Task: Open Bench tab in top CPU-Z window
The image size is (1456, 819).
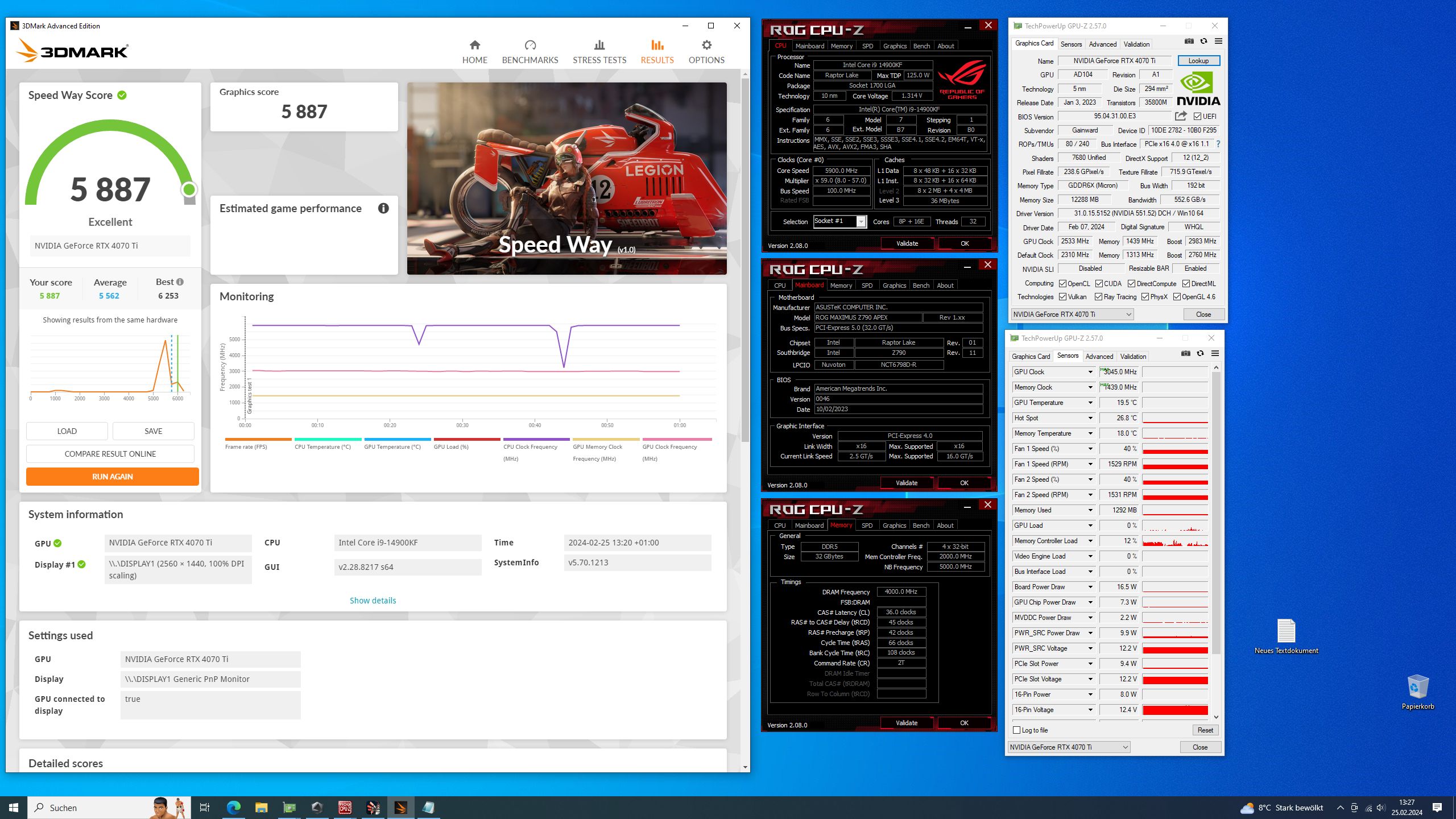Action: [921, 46]
